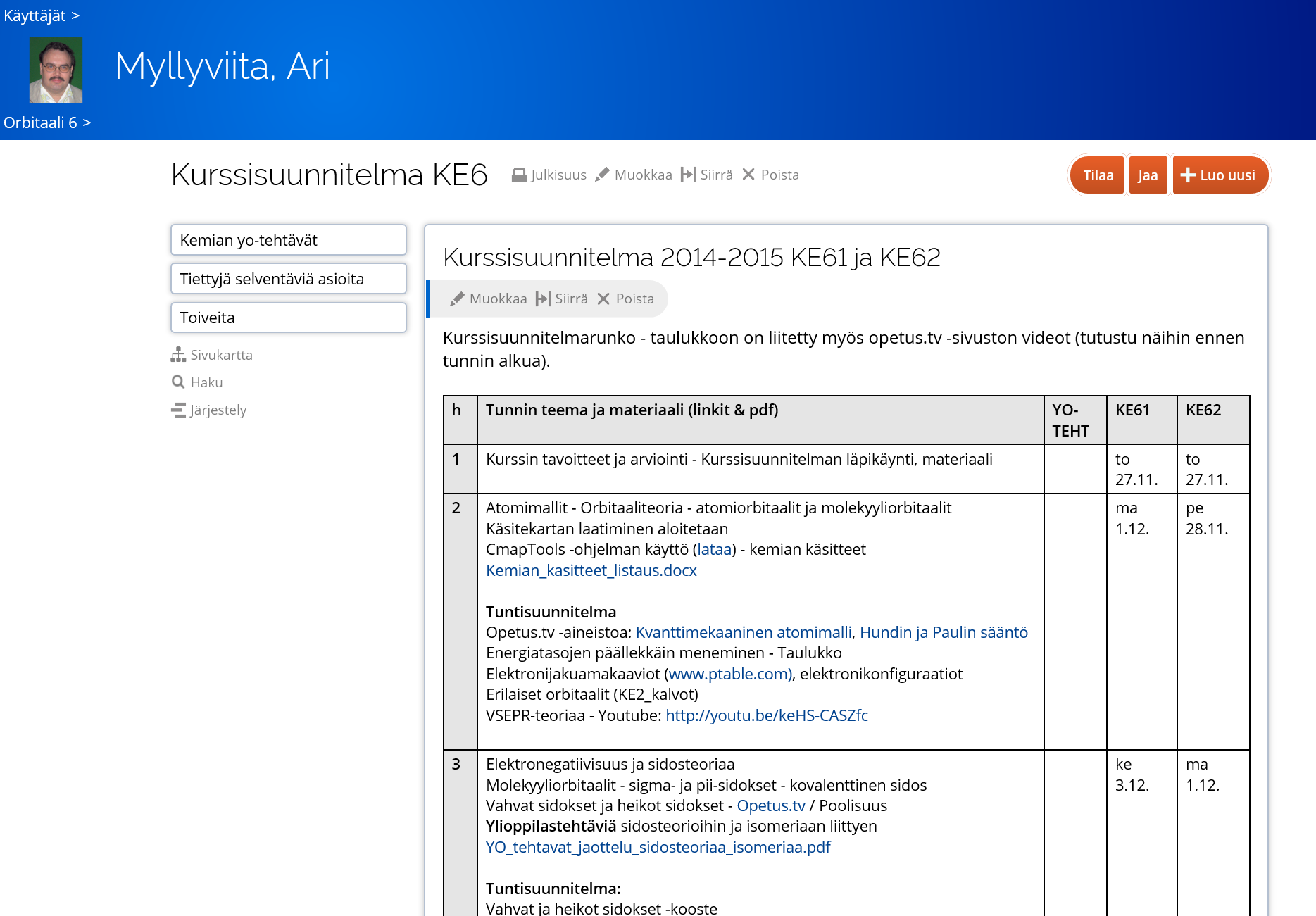Click Luo uusi button label
Image resolution: width=1316 pixels, height=916 pixels.
click(x=1227, y=175)
